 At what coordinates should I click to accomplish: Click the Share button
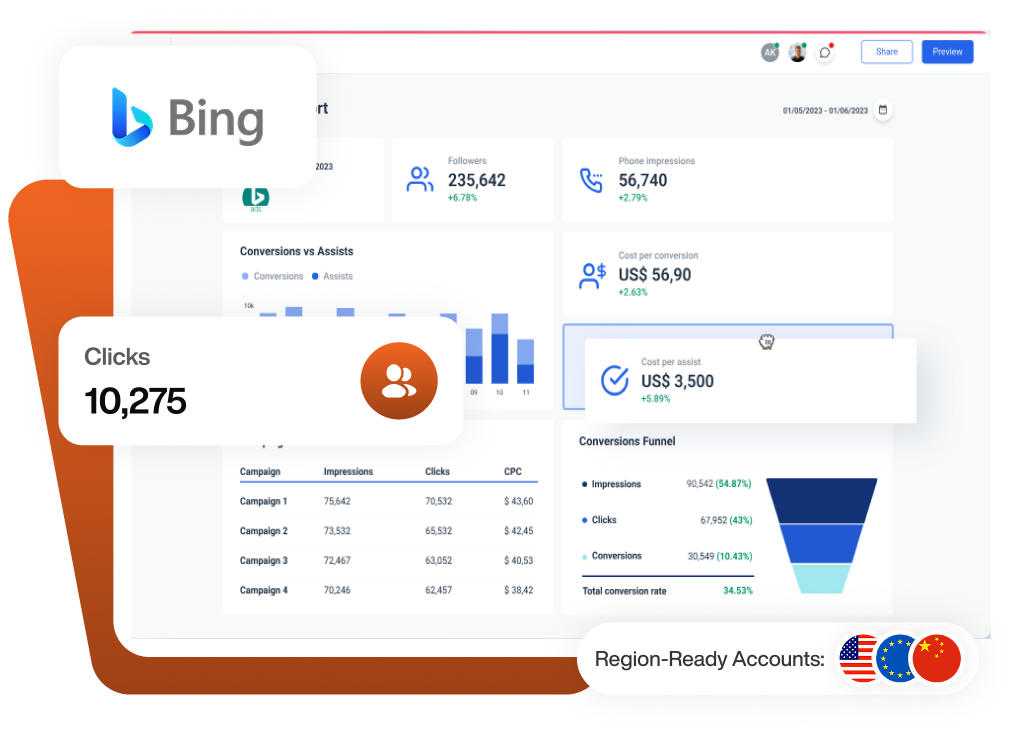pyautogui.click(x=887, y=52)
